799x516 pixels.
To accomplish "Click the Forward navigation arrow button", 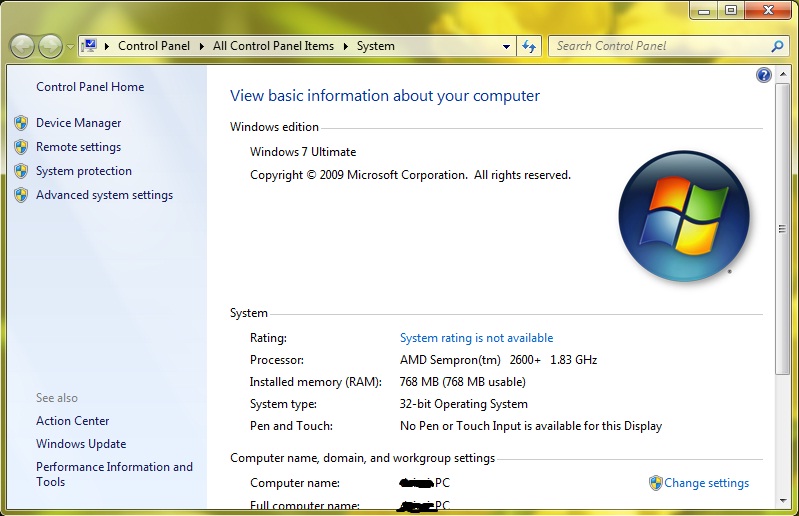I will coord(50,47).
